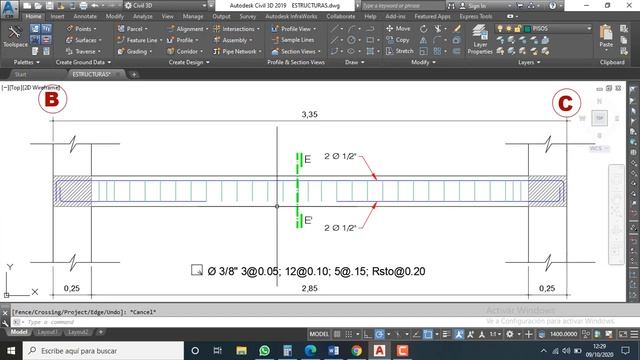Open the Profile creation tool
Image resolution: width=640 pixels, height=360 pixels.
click(182, 40)
